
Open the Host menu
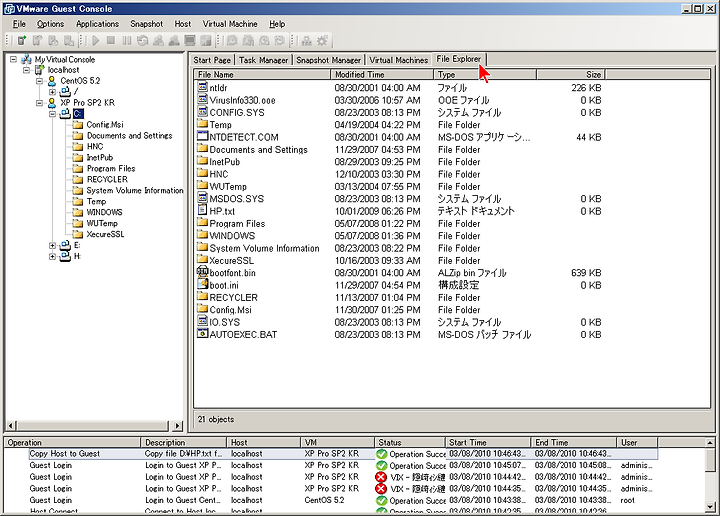pyautogui.click(x=183, y=24)
